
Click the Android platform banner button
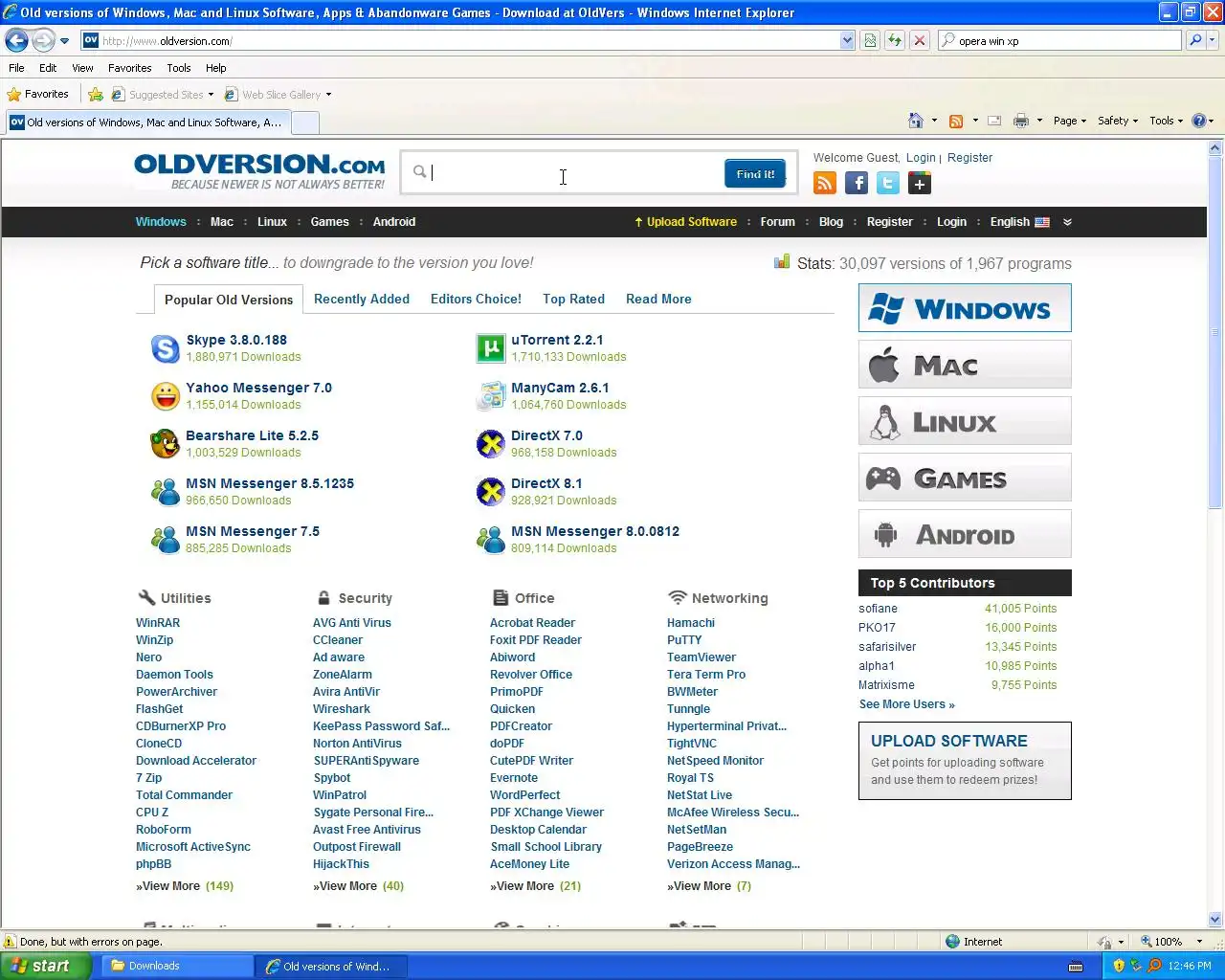[x=965, y=533]
